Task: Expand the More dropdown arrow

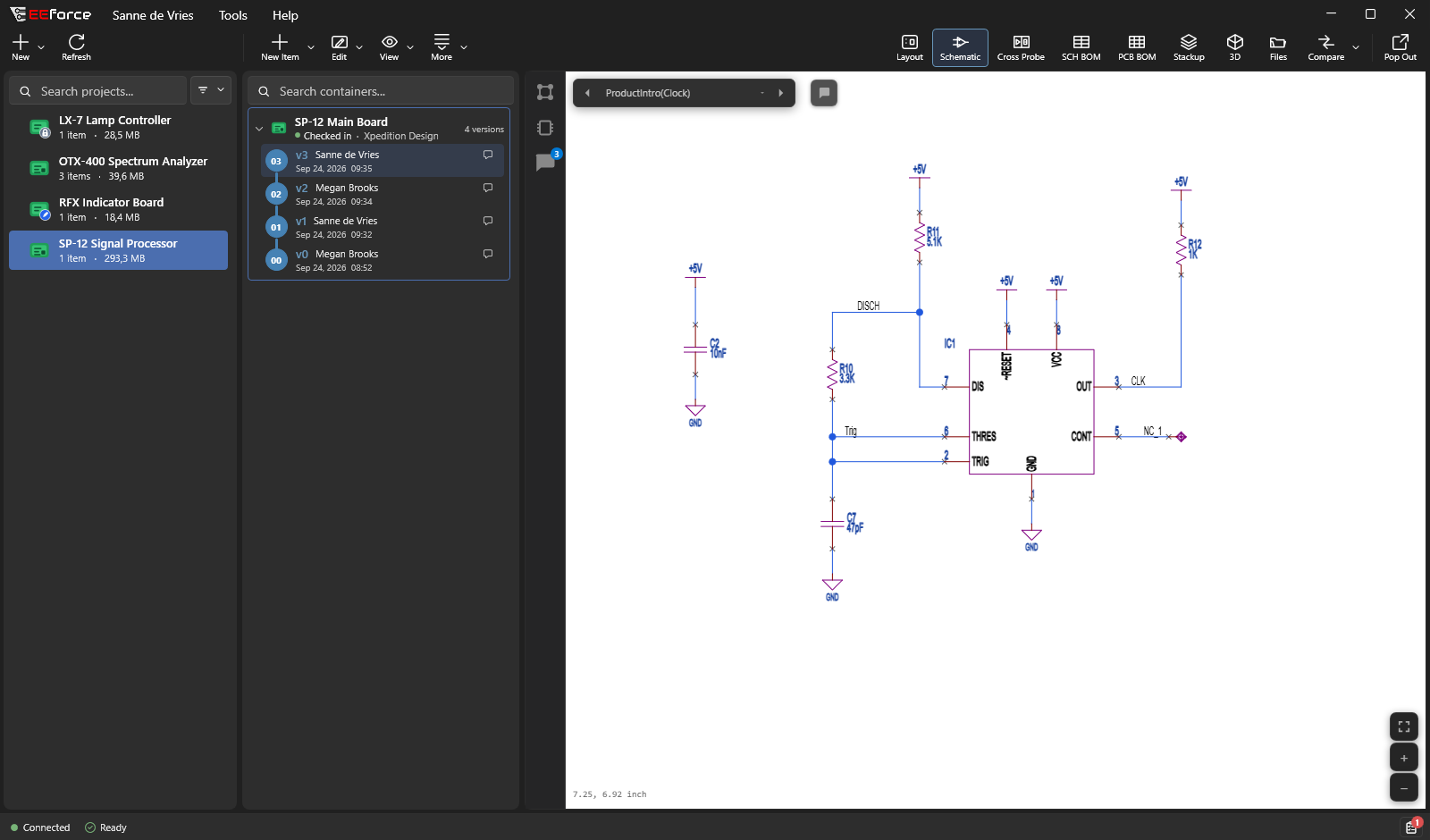Action: click(464, 47)
